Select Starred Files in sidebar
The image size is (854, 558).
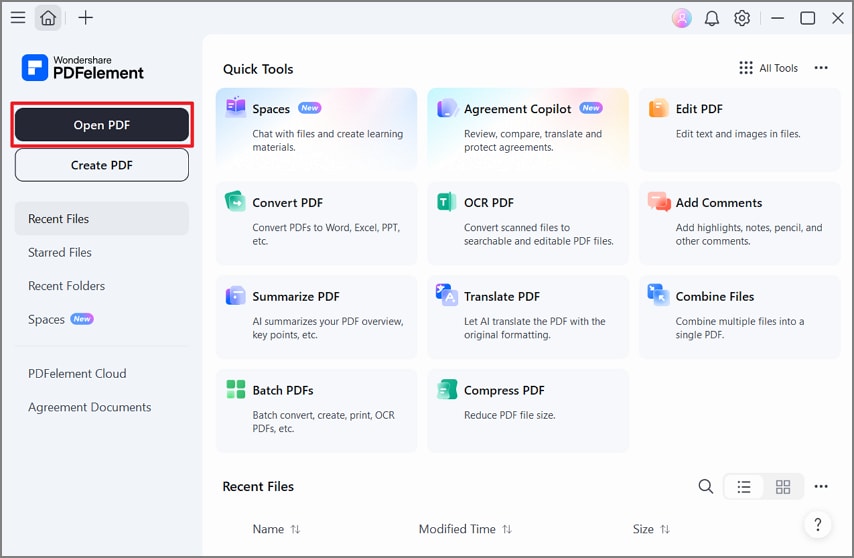point(102,253)
